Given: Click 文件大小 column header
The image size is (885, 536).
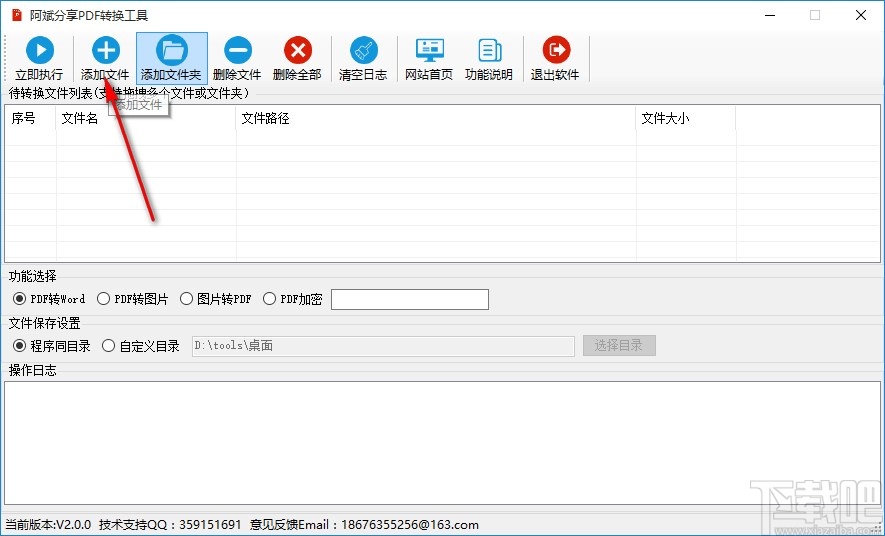Looking at the screenshot, I should click(686, 118).
